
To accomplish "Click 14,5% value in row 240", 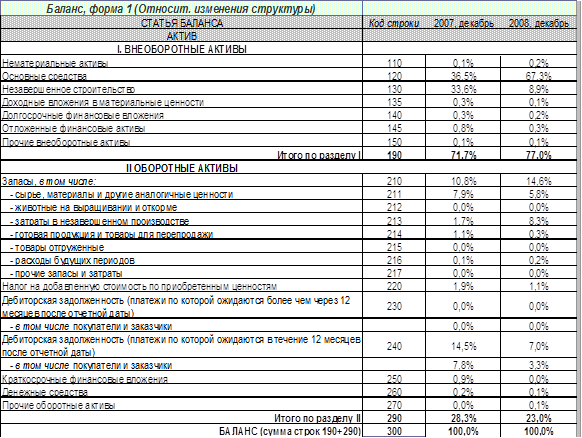I will [x=463, y=346].
